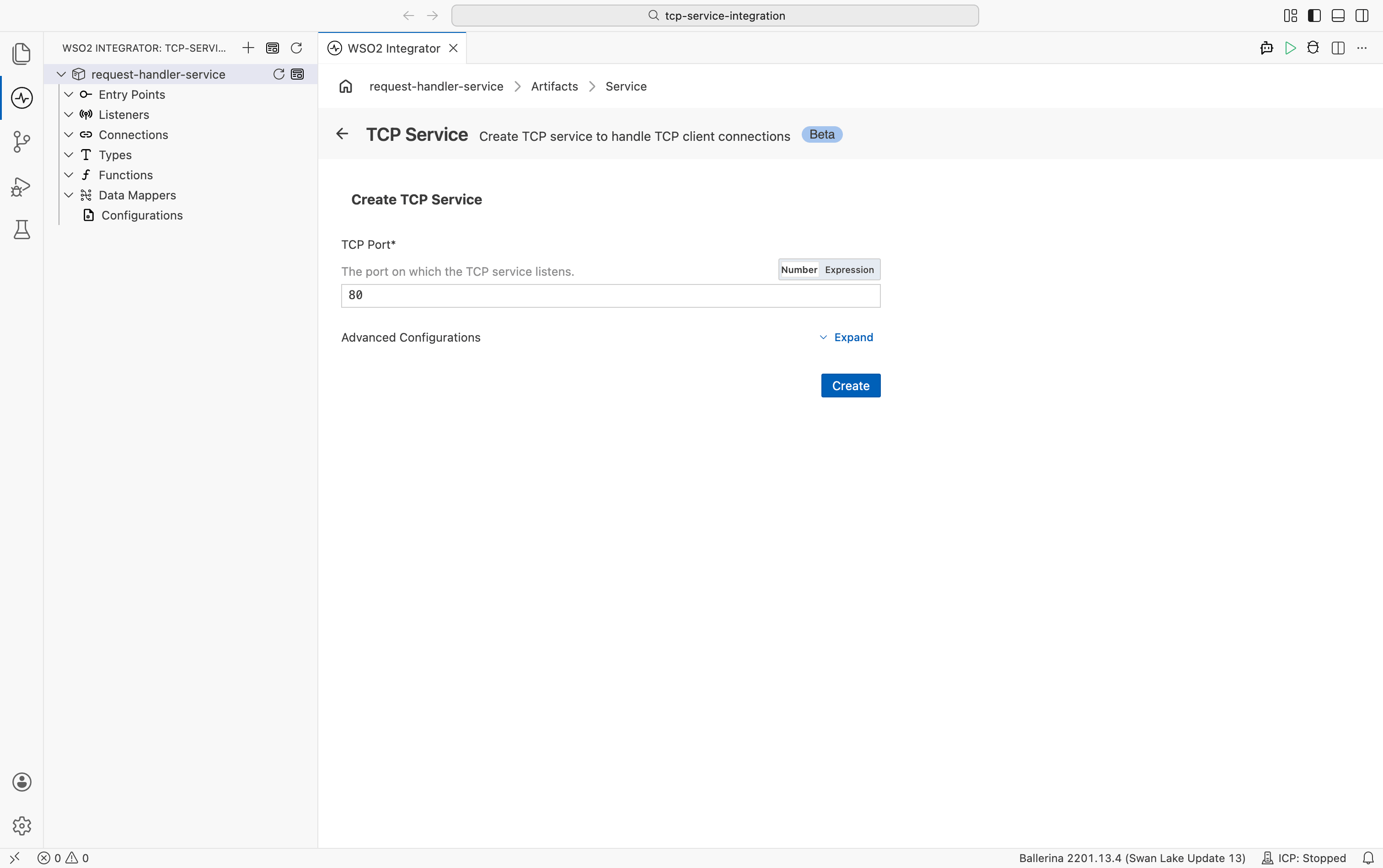Click the plus icon in the sidebar header
The image size is (1383, 868).
click(248, 48)
